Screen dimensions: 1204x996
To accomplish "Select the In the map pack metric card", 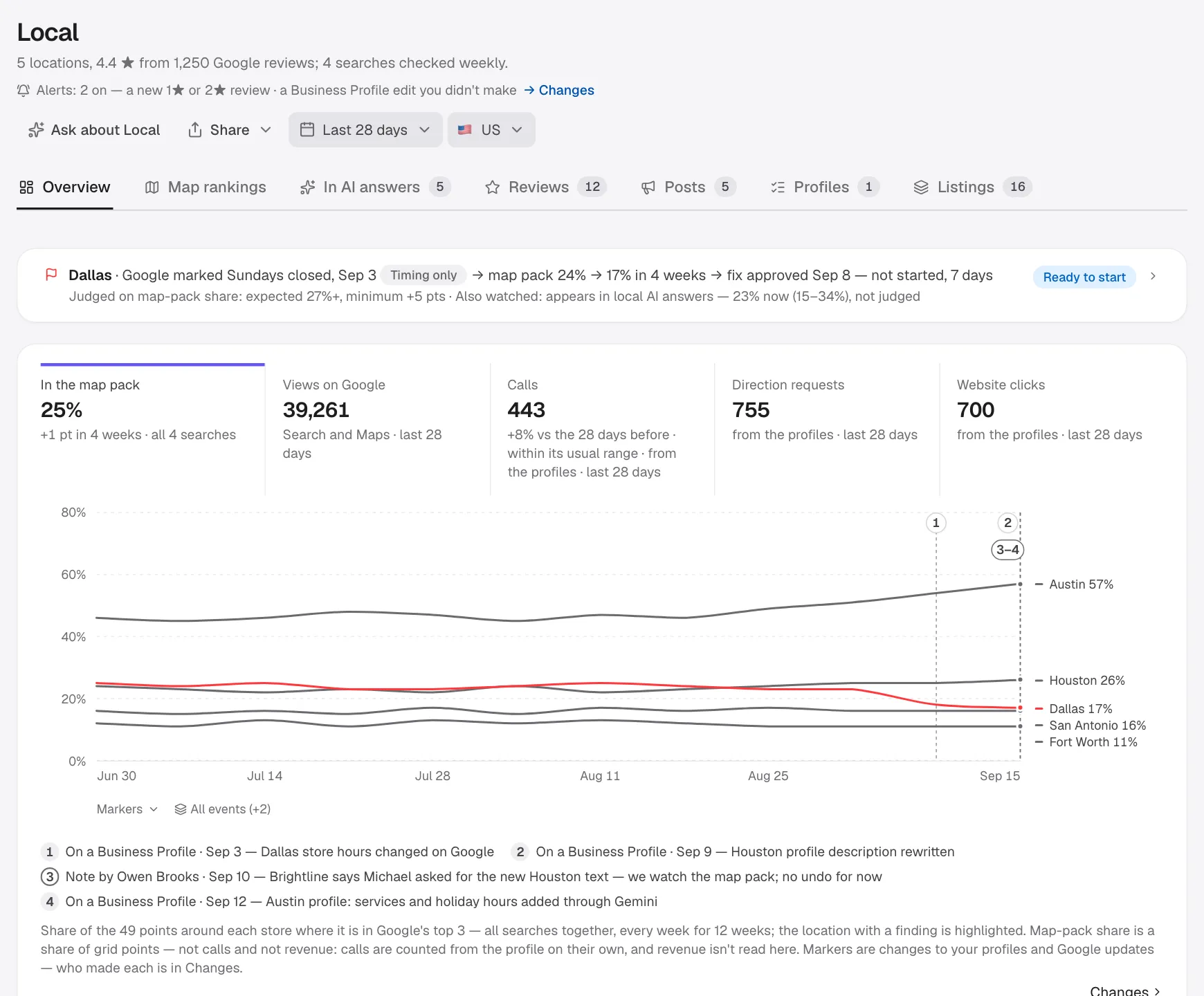I will click(x=152, y=429).
